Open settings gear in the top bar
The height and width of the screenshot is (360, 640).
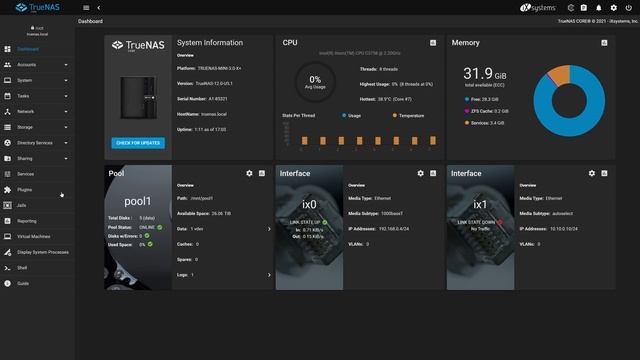(x=613, y=8)
